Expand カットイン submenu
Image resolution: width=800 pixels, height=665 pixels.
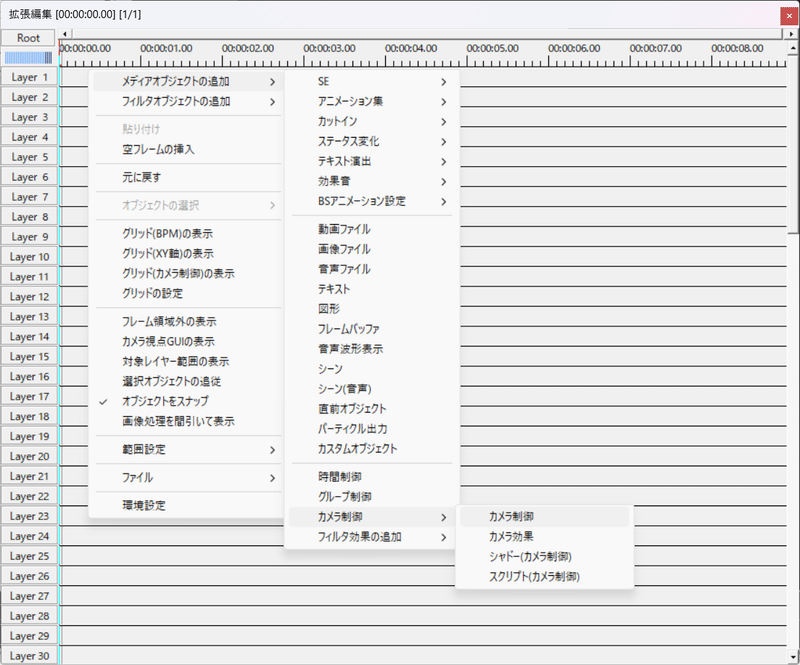point(372,121)
